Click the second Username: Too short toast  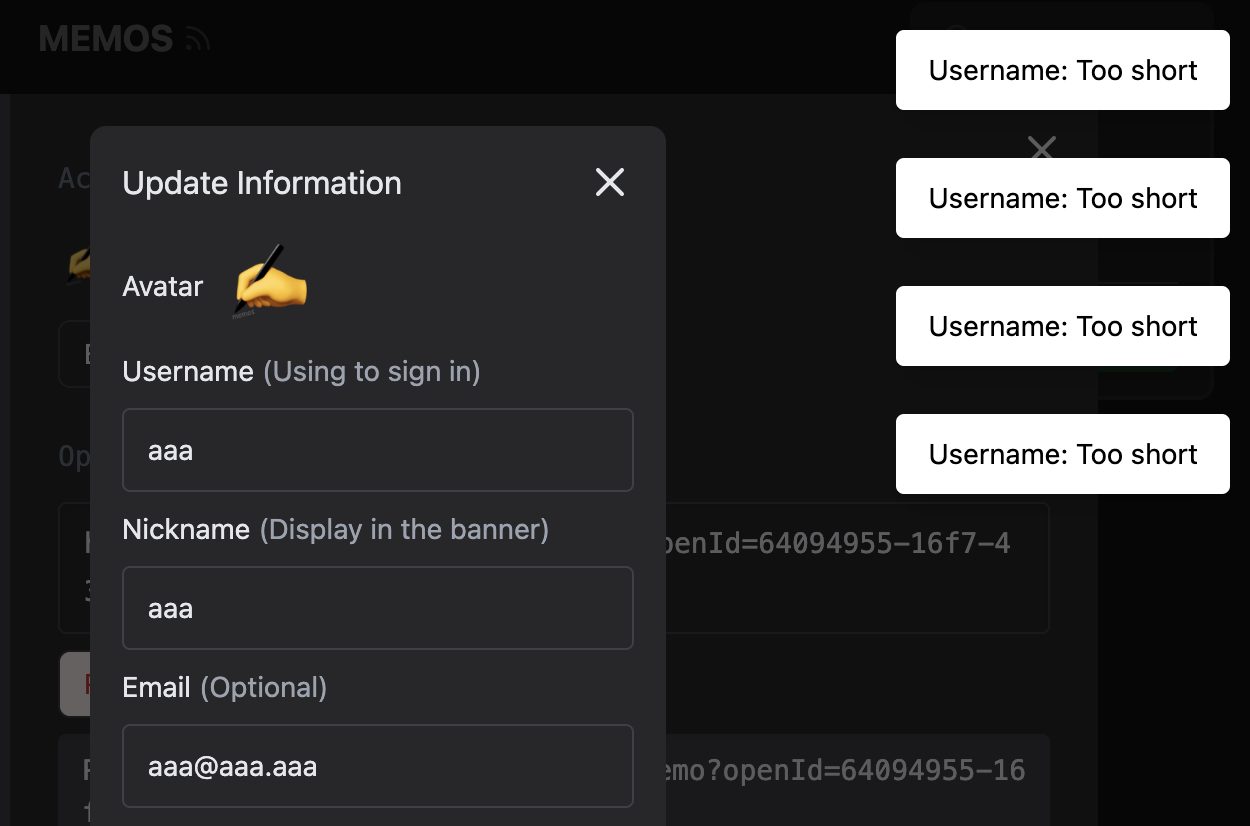click(x=1062, y=198)
